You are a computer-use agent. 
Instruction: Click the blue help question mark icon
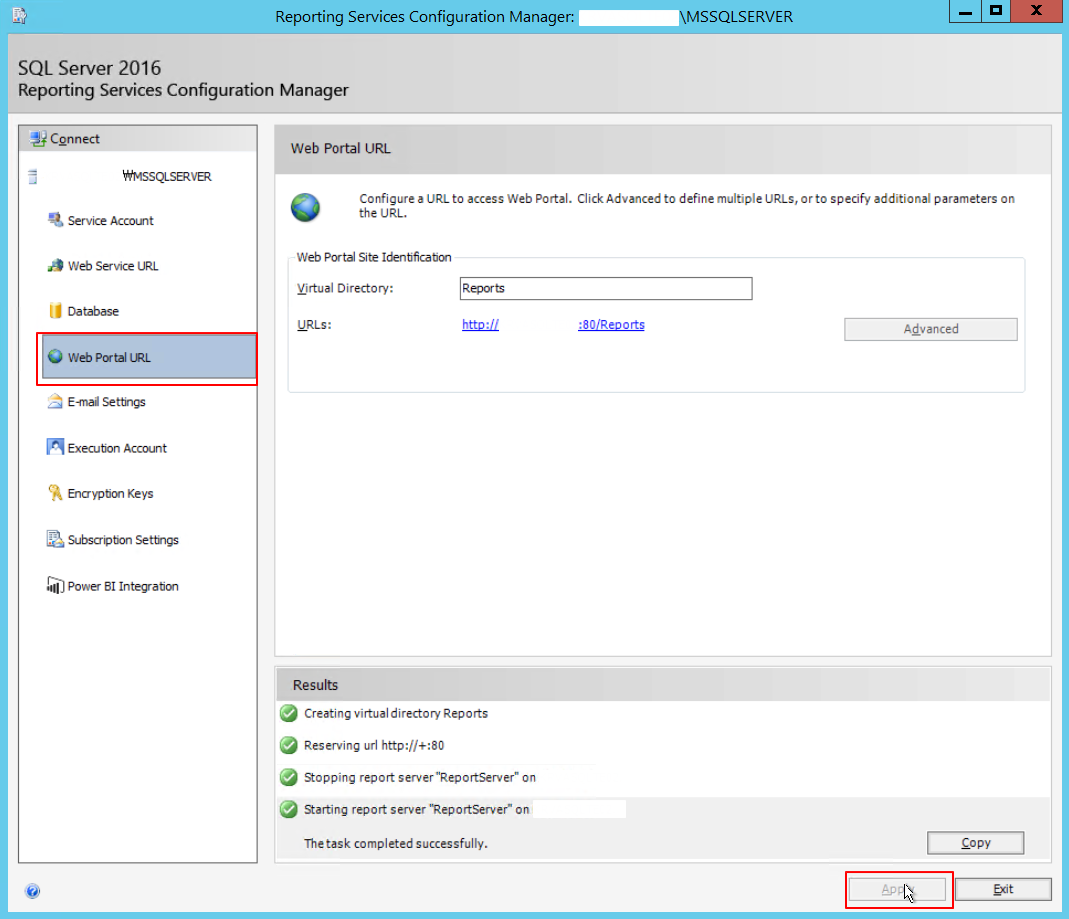tap(32, 891)
